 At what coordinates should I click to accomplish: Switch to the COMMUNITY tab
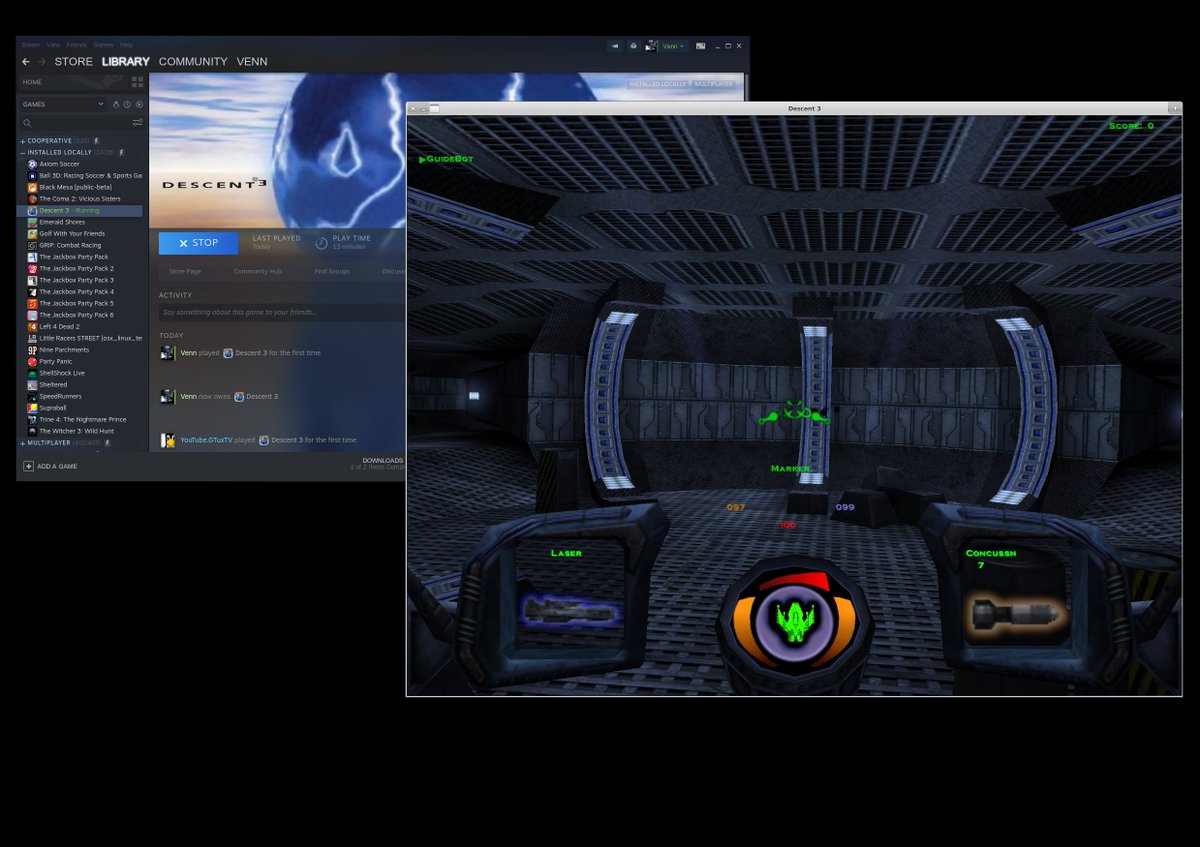193,62
